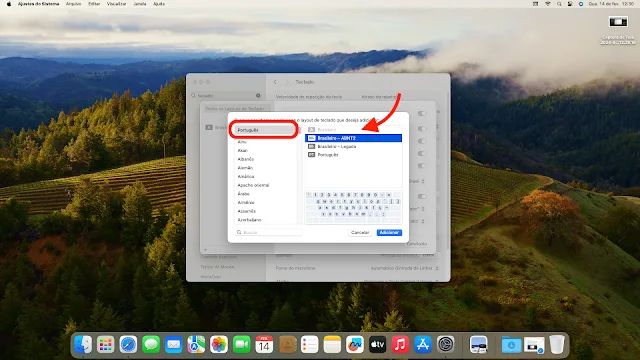Viewport: 640px width, 360px height.
Task: Open Apple TV from the dock
Action: pyautogui.click(x=378, y=344)
